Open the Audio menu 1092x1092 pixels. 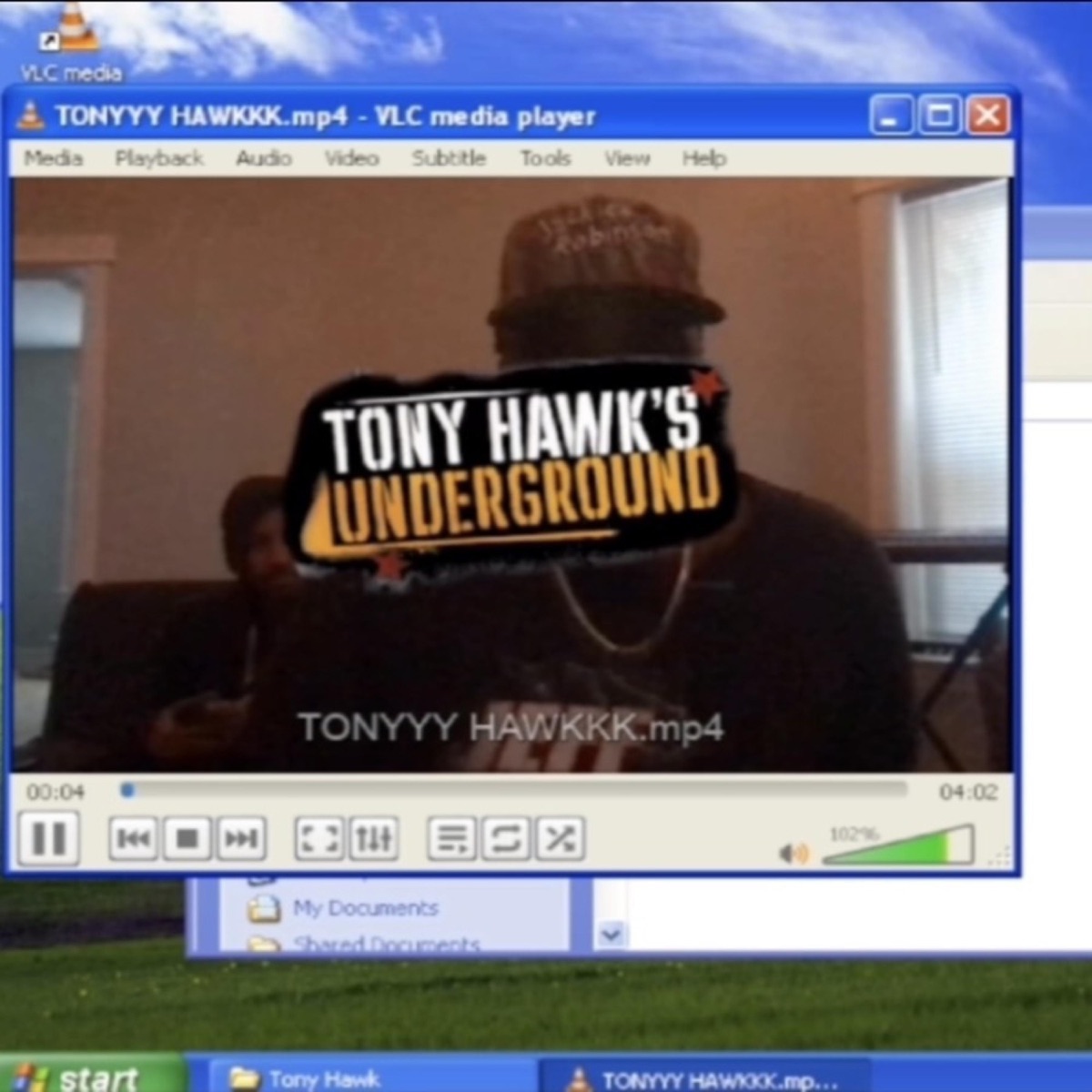pyautogui.click(x=264, y=158)
